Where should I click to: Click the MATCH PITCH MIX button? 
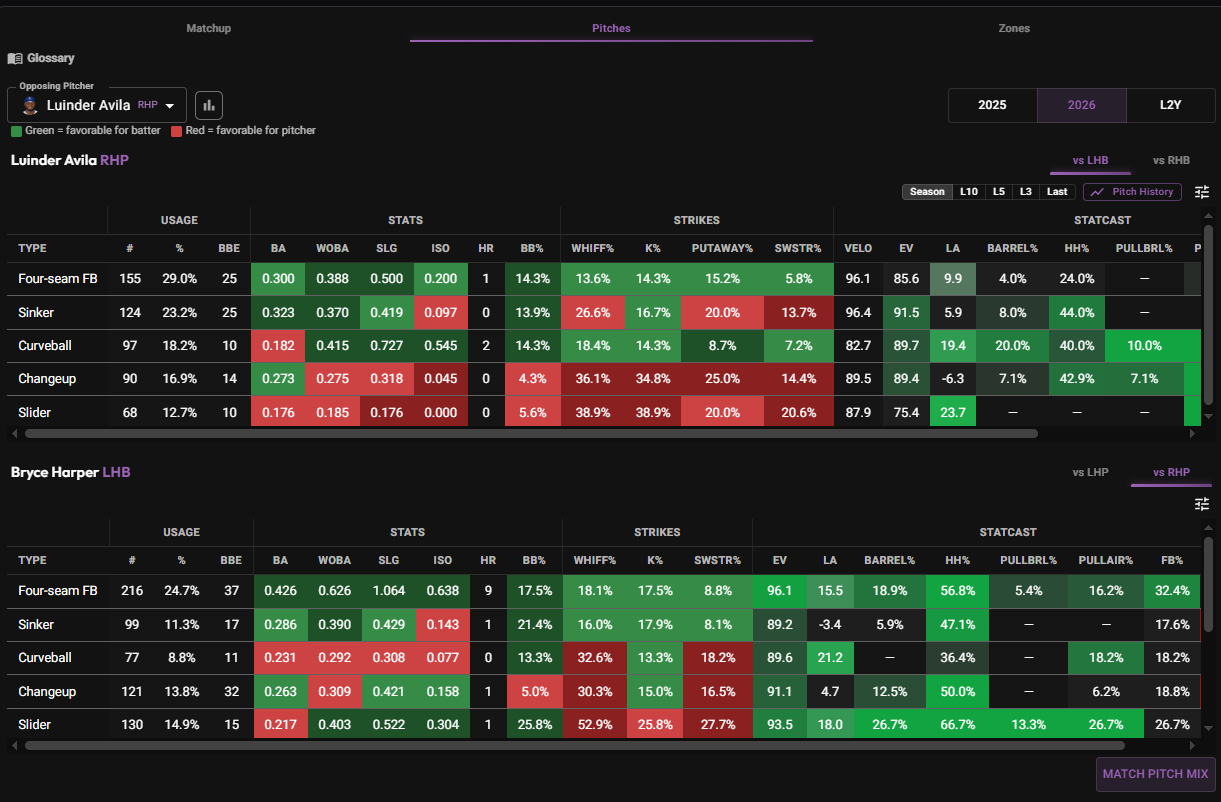(1156, 774)
